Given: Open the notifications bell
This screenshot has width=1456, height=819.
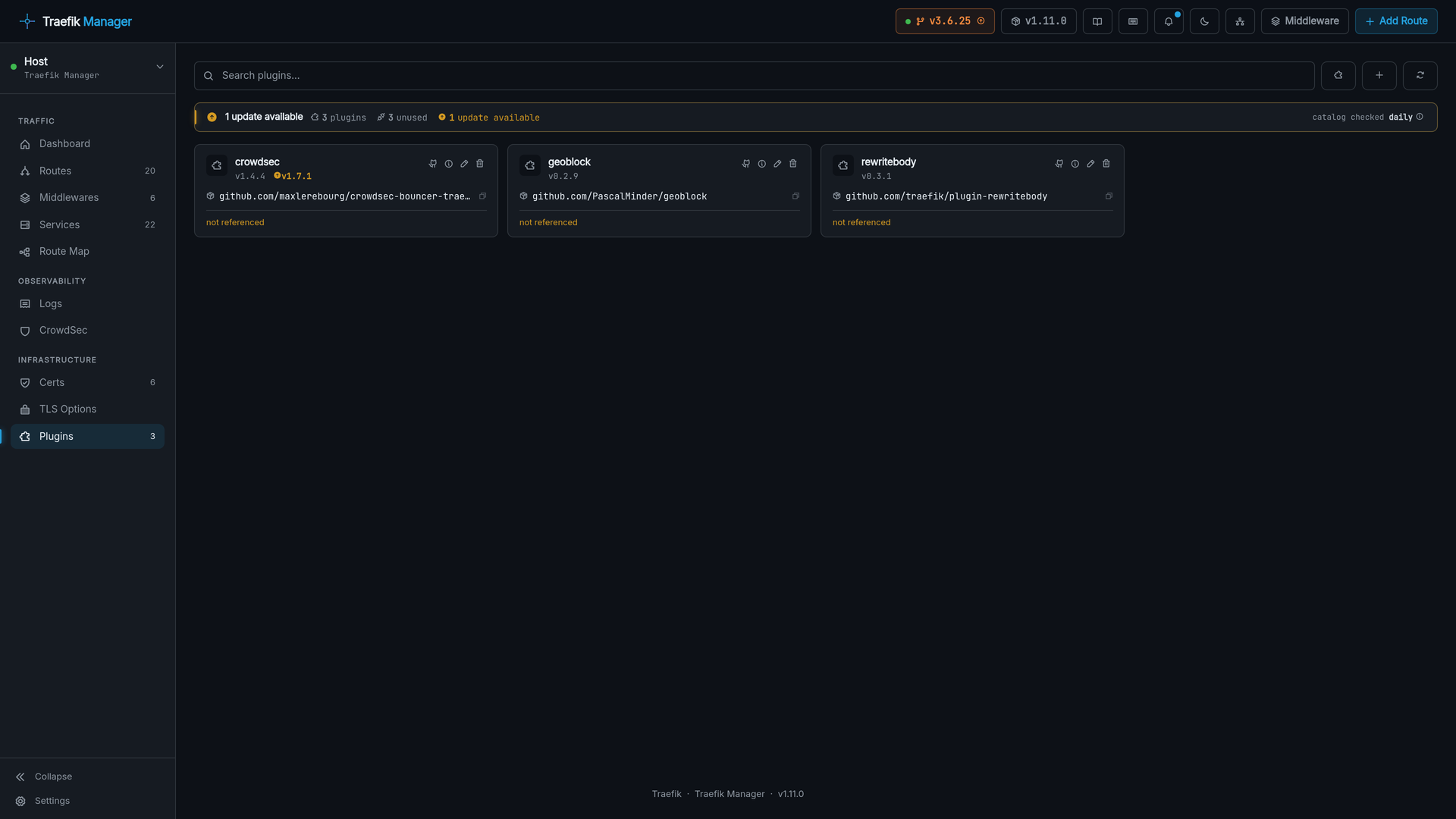Looking at the screenshot, I should tap(1169, 21).
